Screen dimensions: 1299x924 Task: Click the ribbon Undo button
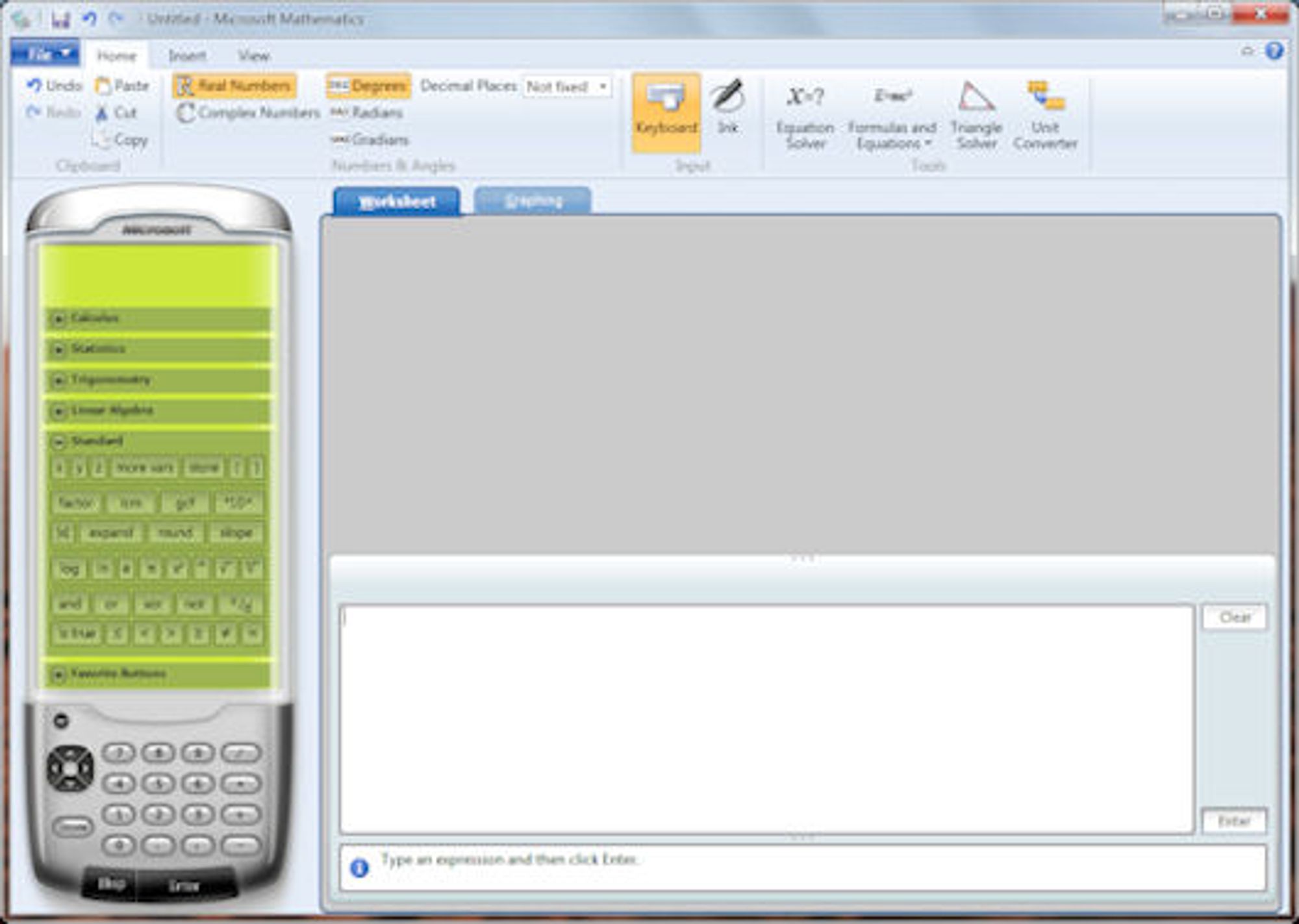[55, 86]
